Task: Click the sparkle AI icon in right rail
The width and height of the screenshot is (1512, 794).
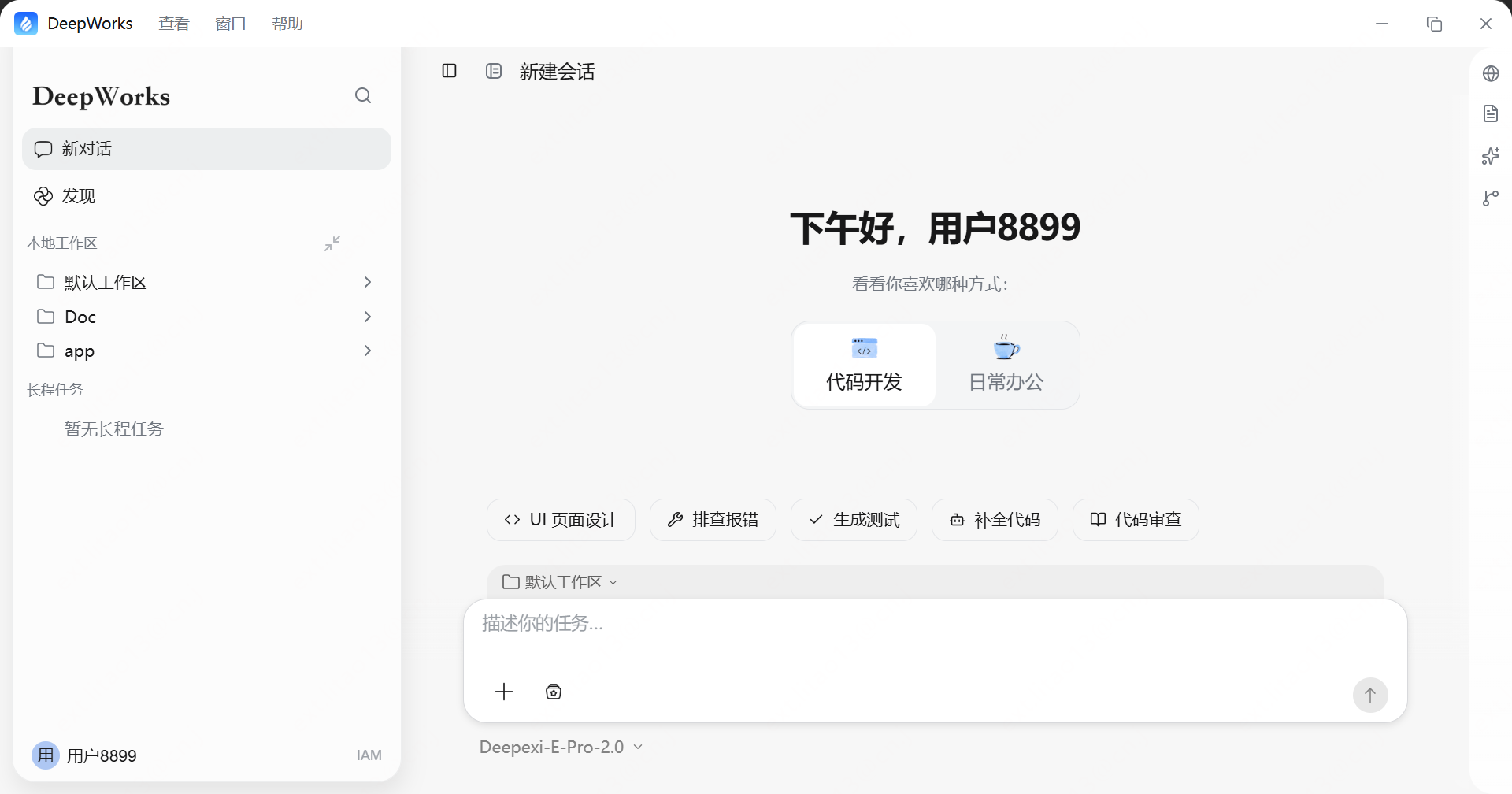Action: pos(1491,156)
